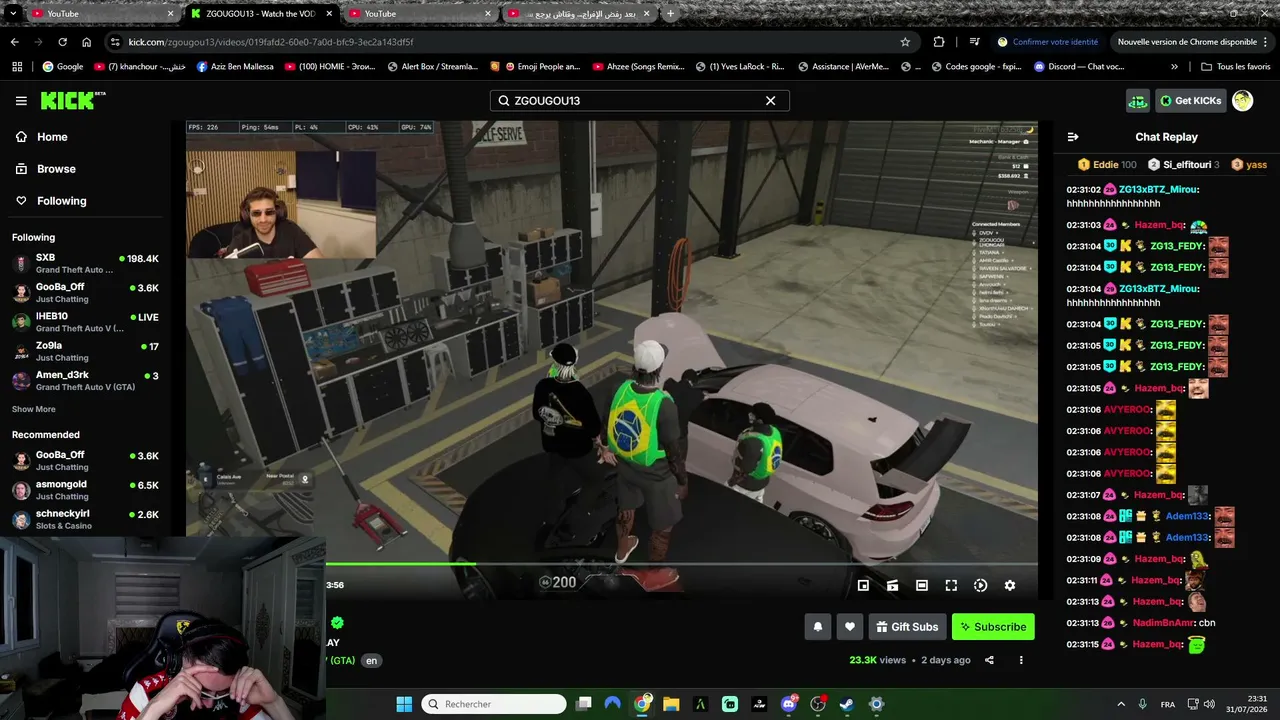Open the asmongold recommended channel

point(86,490)
